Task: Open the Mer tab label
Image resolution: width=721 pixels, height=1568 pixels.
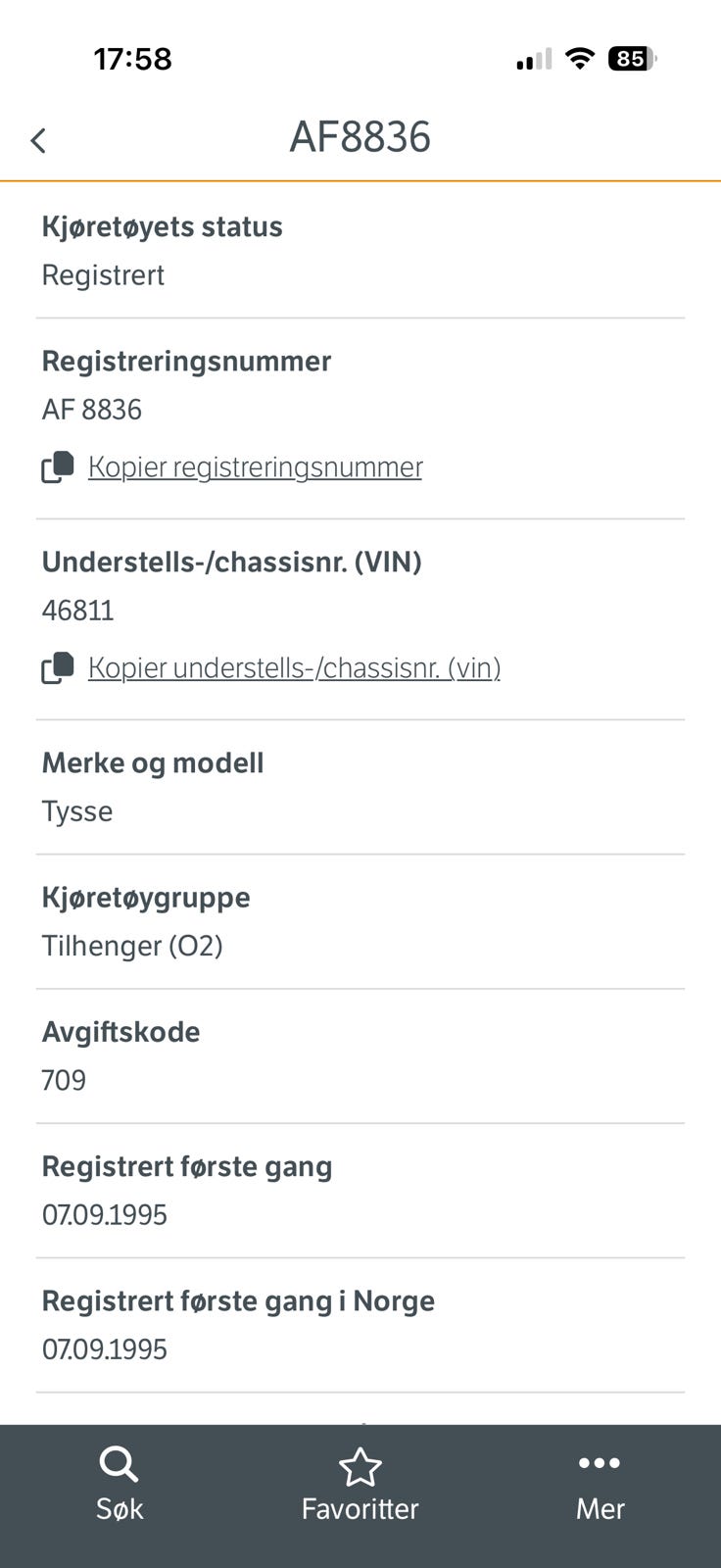Action: [600, 1509]
